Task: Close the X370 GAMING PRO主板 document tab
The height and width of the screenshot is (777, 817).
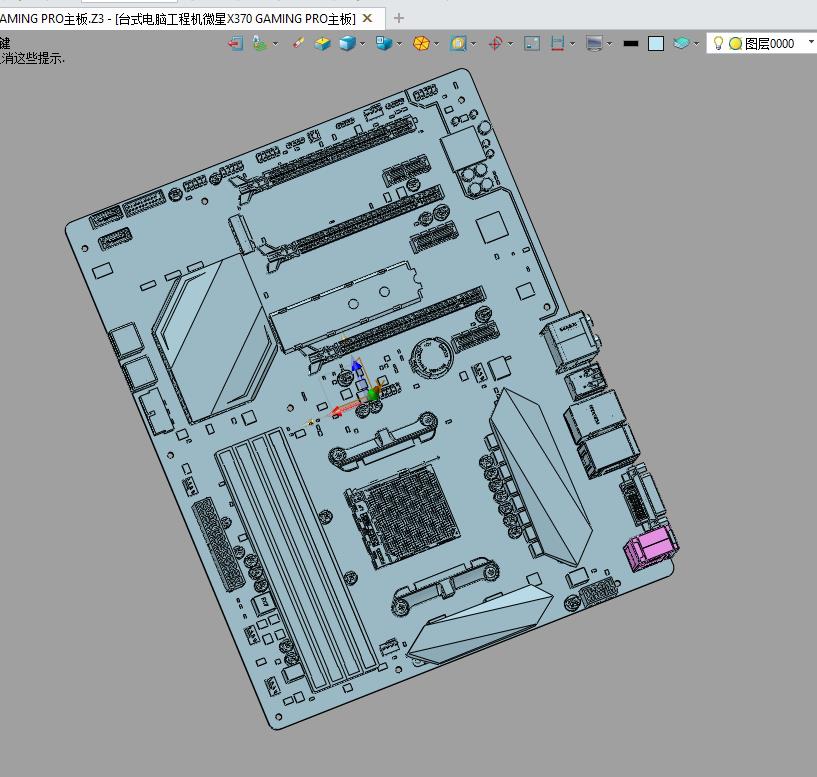Action: click(367, 19)
